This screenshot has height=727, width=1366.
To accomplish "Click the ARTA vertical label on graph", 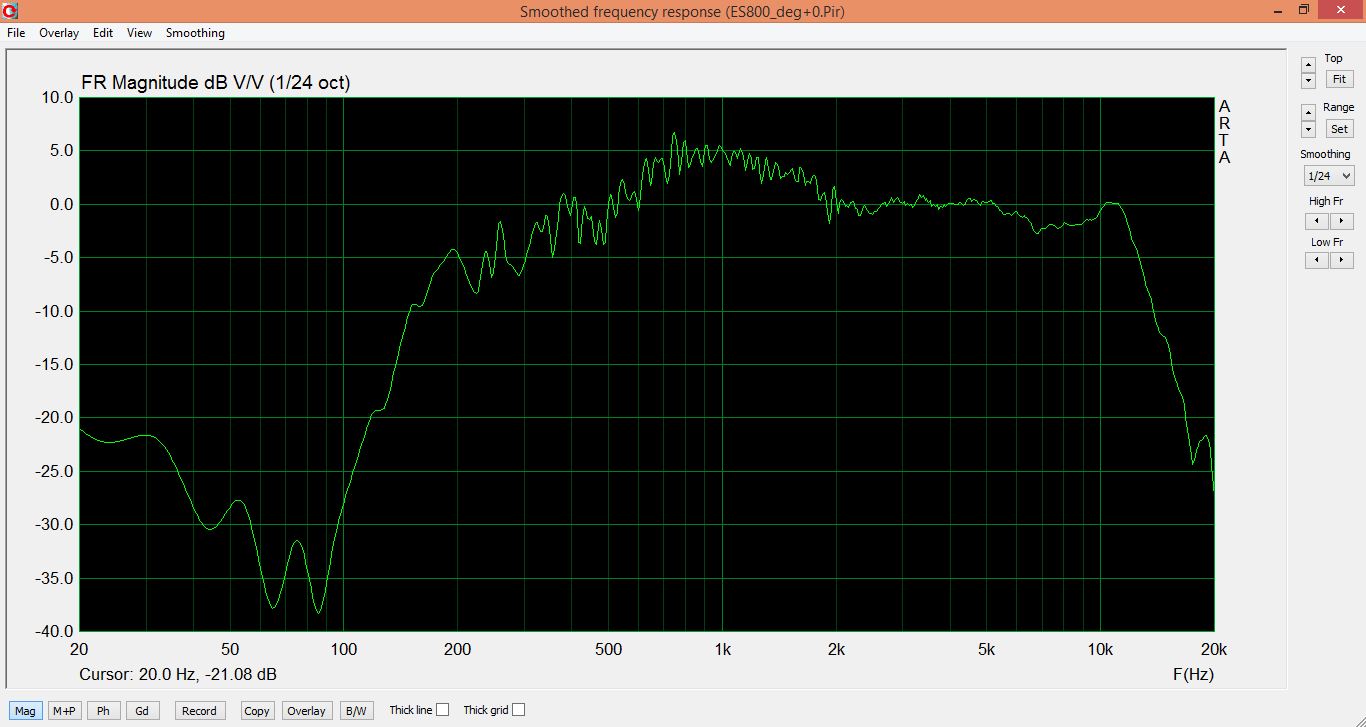I will click(1224, 132).
